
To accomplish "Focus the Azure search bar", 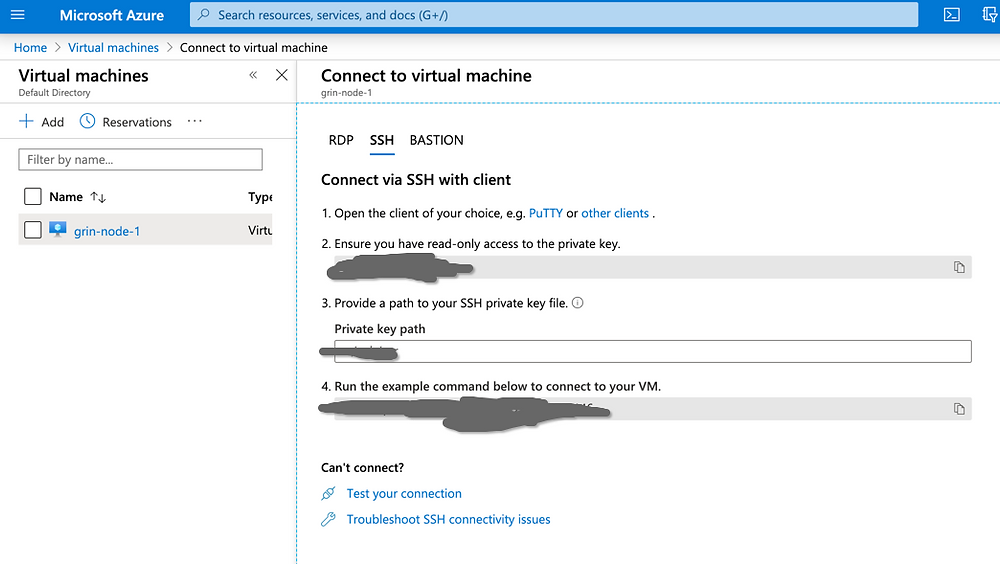I will point(554,15).
